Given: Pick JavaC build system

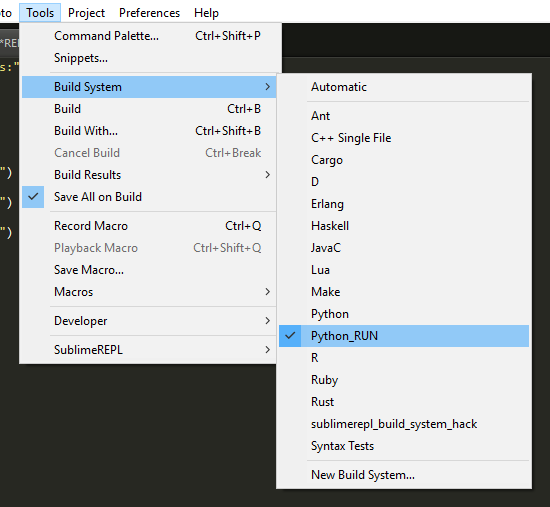Looking at the screenshot, I should [404, 248].
